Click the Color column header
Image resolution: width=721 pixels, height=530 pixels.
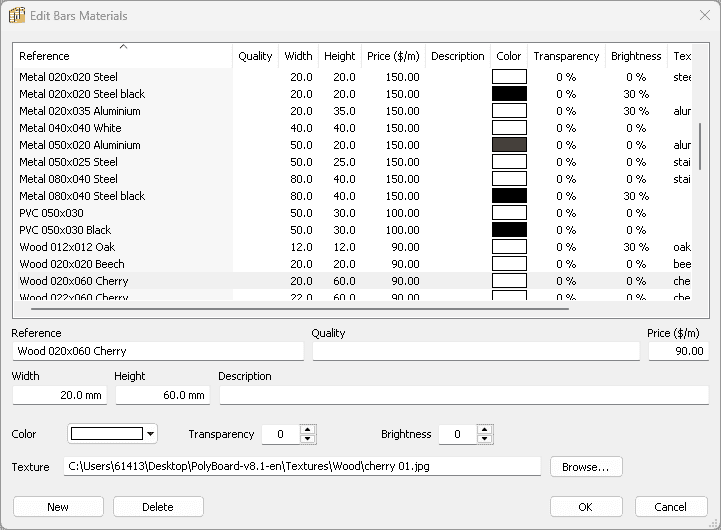(x=509, y=56)
